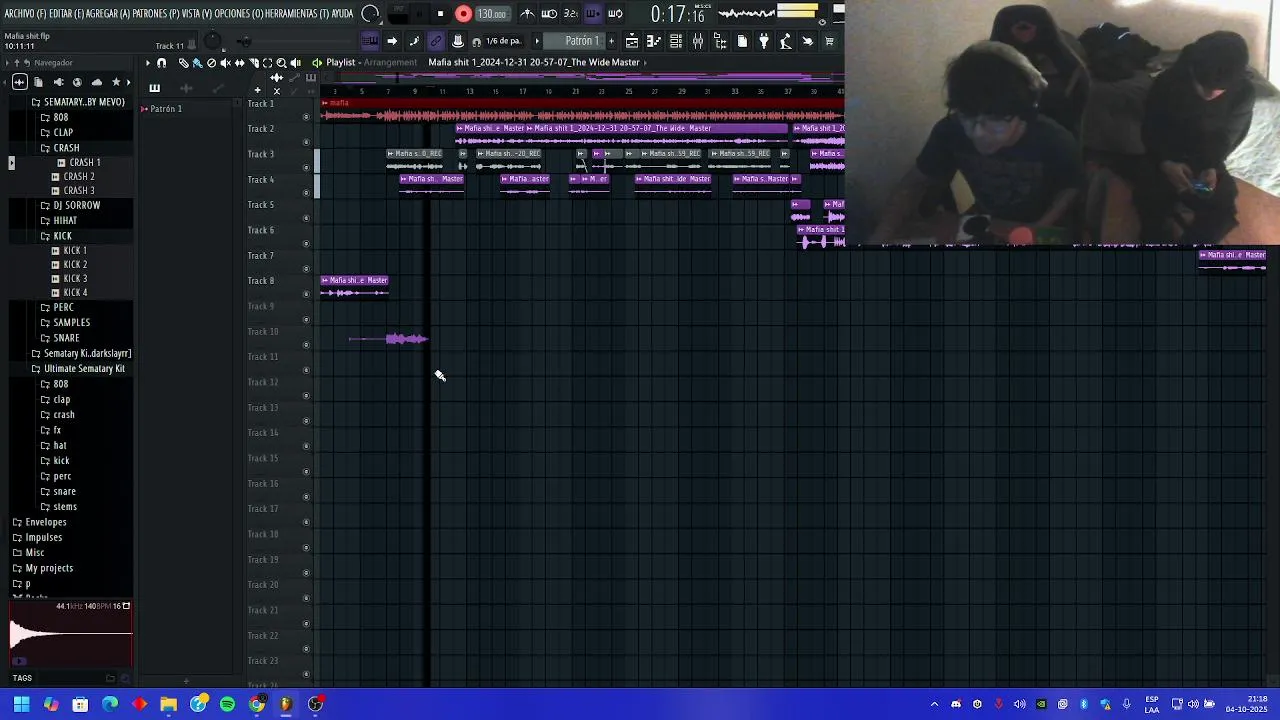
Task: Show browser files tab icon
Action: 38,82
